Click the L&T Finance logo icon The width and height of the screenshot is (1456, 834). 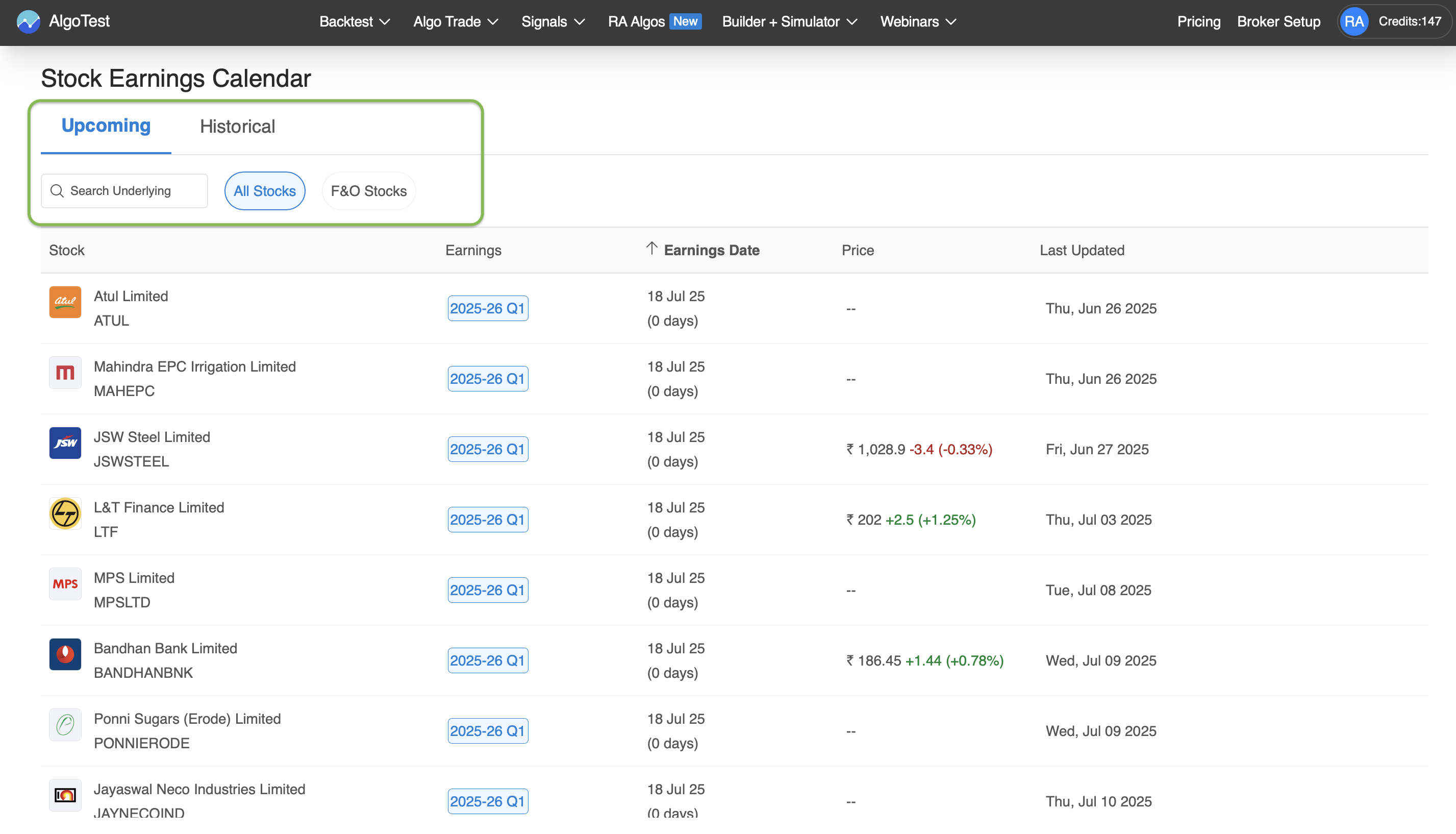(x=65, y=513)
